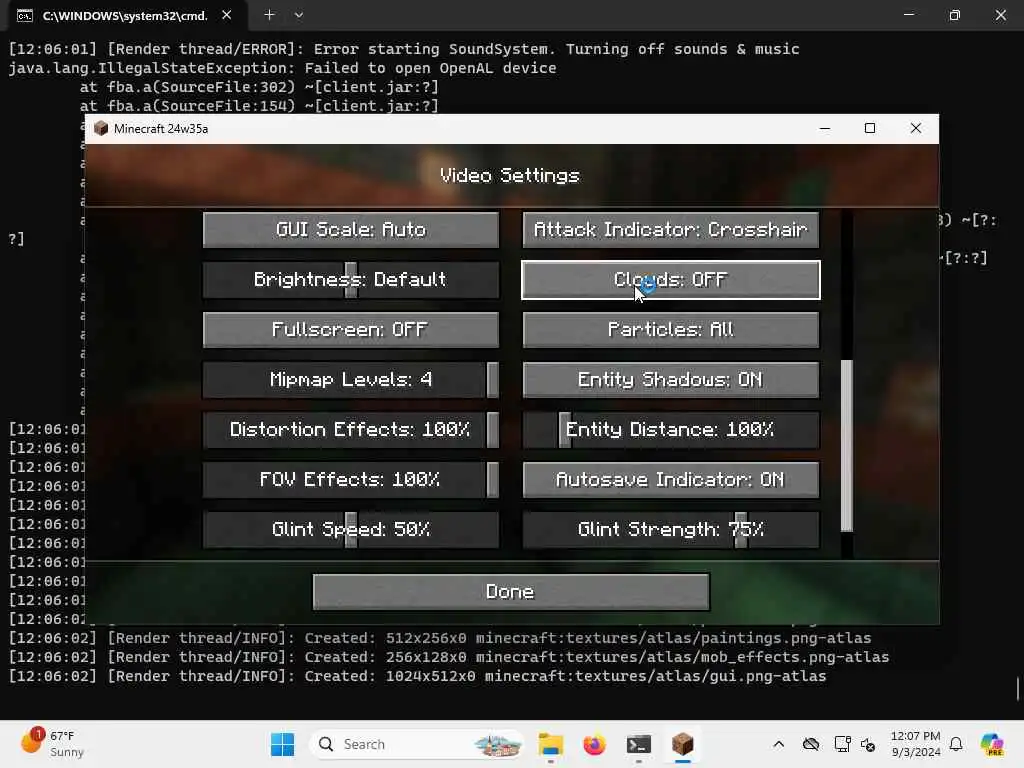Minimize the terminal window

pyautogui.click(x=909, y=14)
